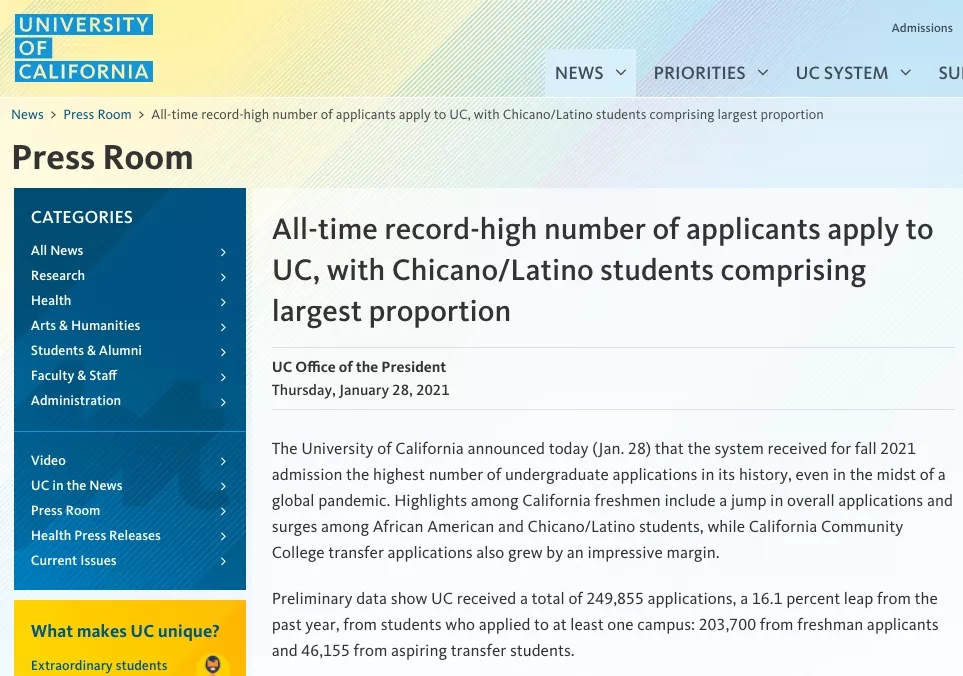Select Research category
Image resolution: width=963 pixels, height=676 pixels.
(58, 276)
